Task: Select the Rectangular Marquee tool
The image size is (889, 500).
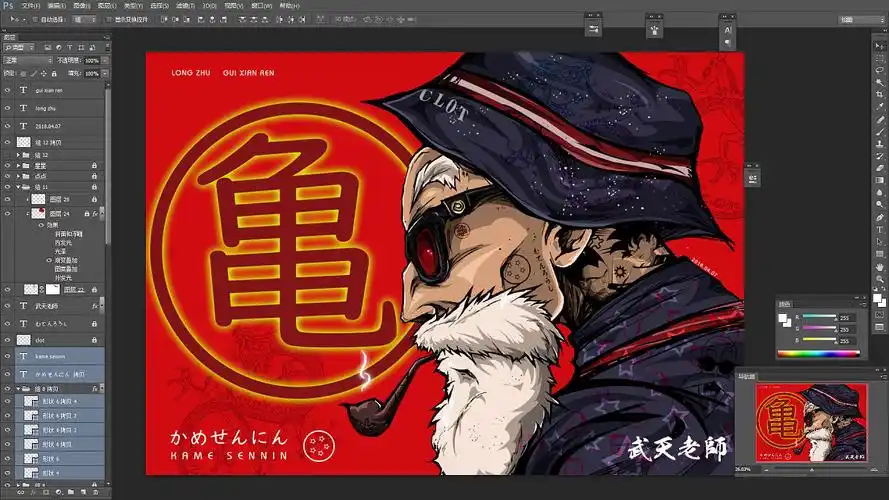Action: click(879, 58)
